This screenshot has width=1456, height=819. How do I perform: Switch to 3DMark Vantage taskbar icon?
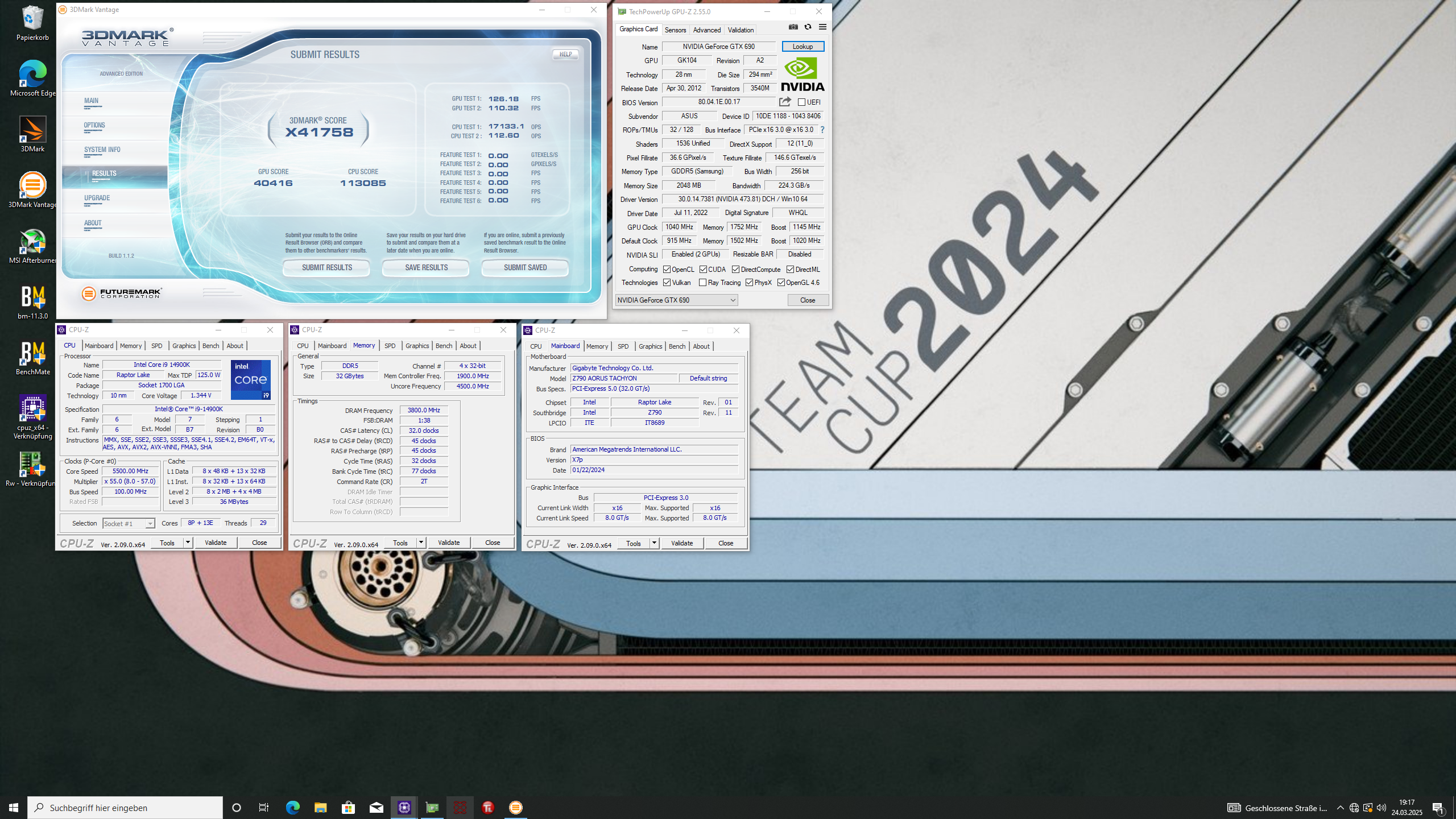[x=516, y=808]
